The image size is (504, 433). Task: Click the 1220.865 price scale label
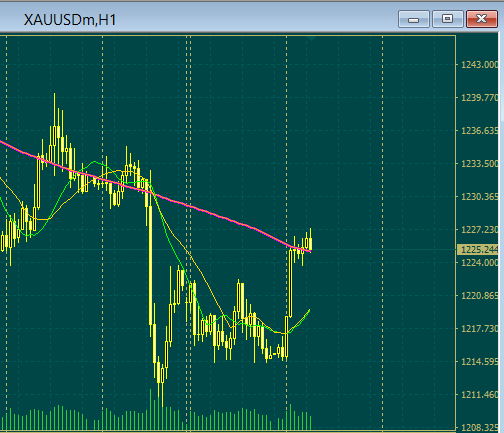click(479, 296)
